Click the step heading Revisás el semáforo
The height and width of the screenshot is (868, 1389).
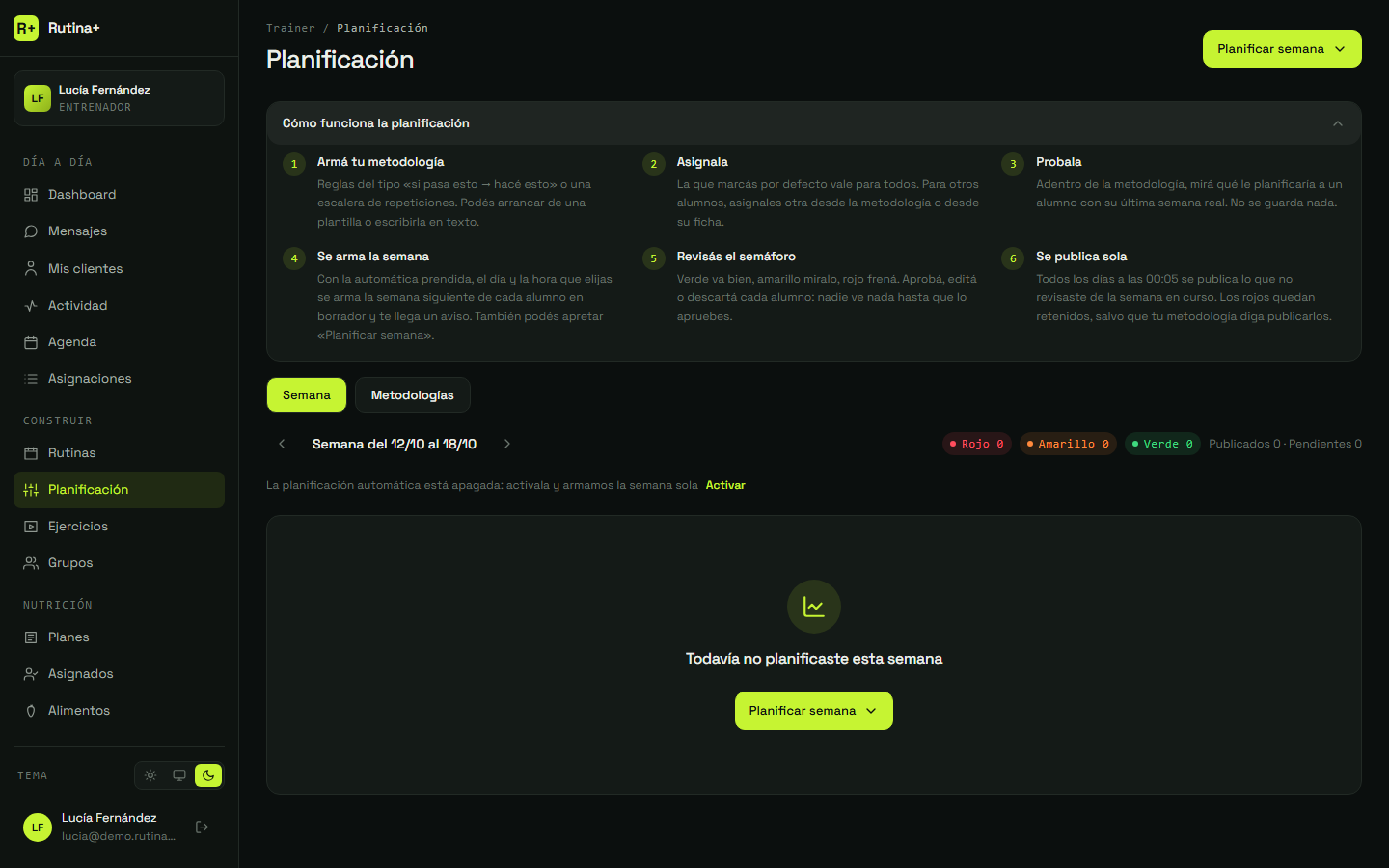736,257
